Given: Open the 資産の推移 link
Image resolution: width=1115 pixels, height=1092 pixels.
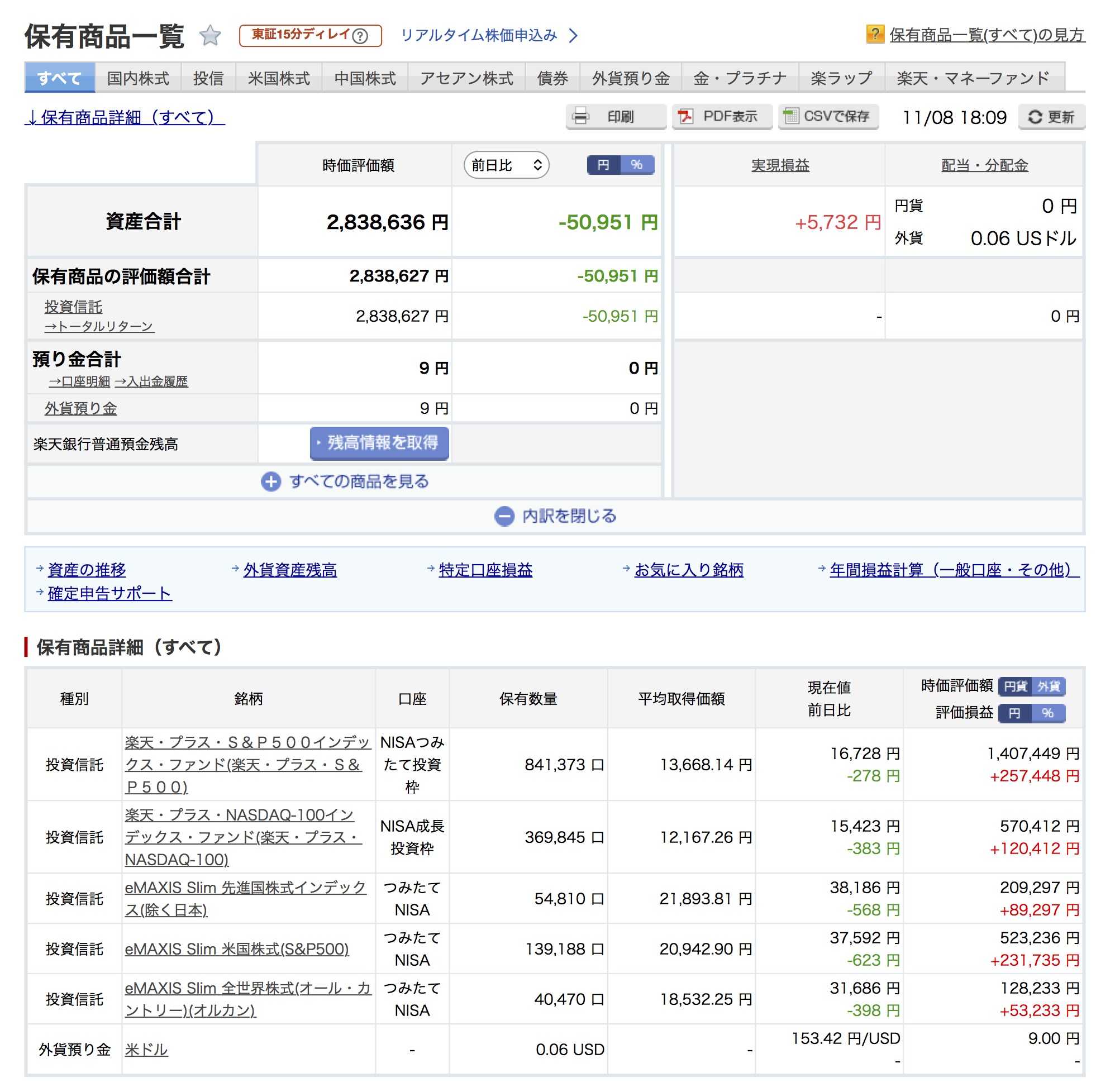Looking at the screenshot, I should pos(87,570).
